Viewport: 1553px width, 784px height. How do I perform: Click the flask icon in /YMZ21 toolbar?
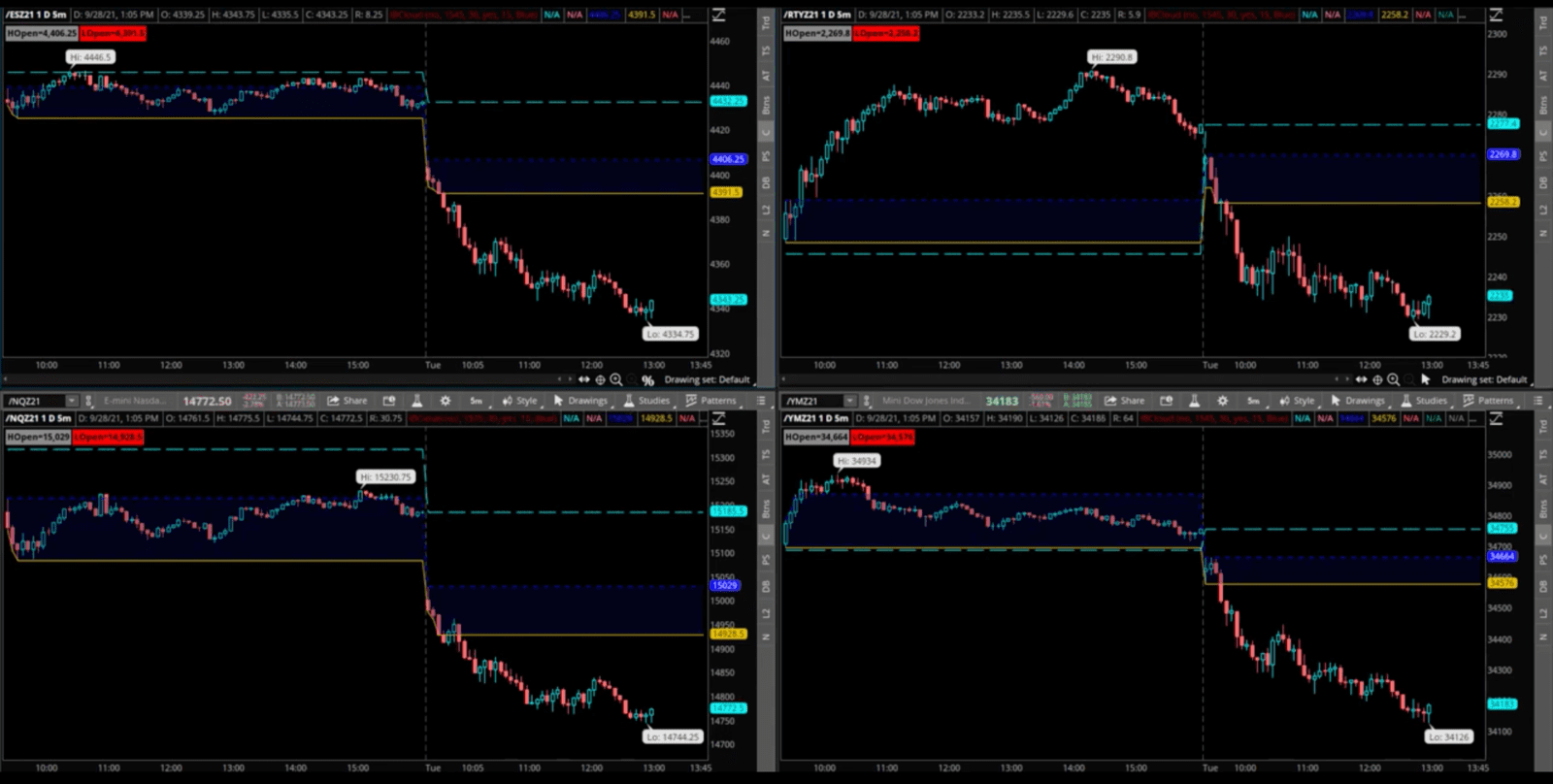(1194, 401)
